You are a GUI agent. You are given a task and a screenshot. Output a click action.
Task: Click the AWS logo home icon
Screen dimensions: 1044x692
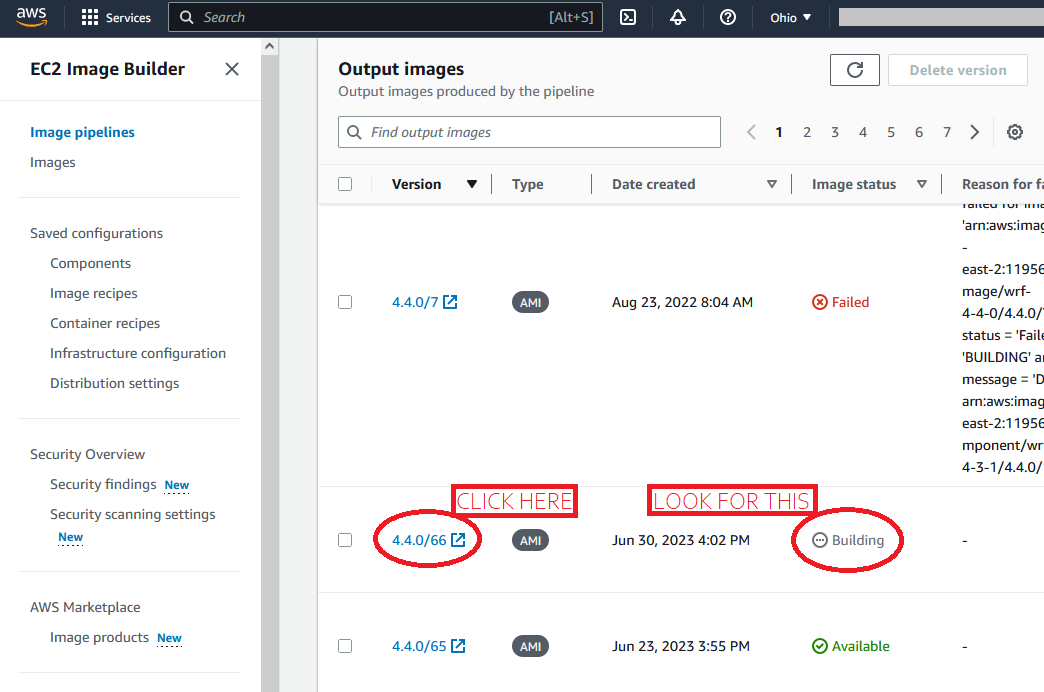coord(31,17)
